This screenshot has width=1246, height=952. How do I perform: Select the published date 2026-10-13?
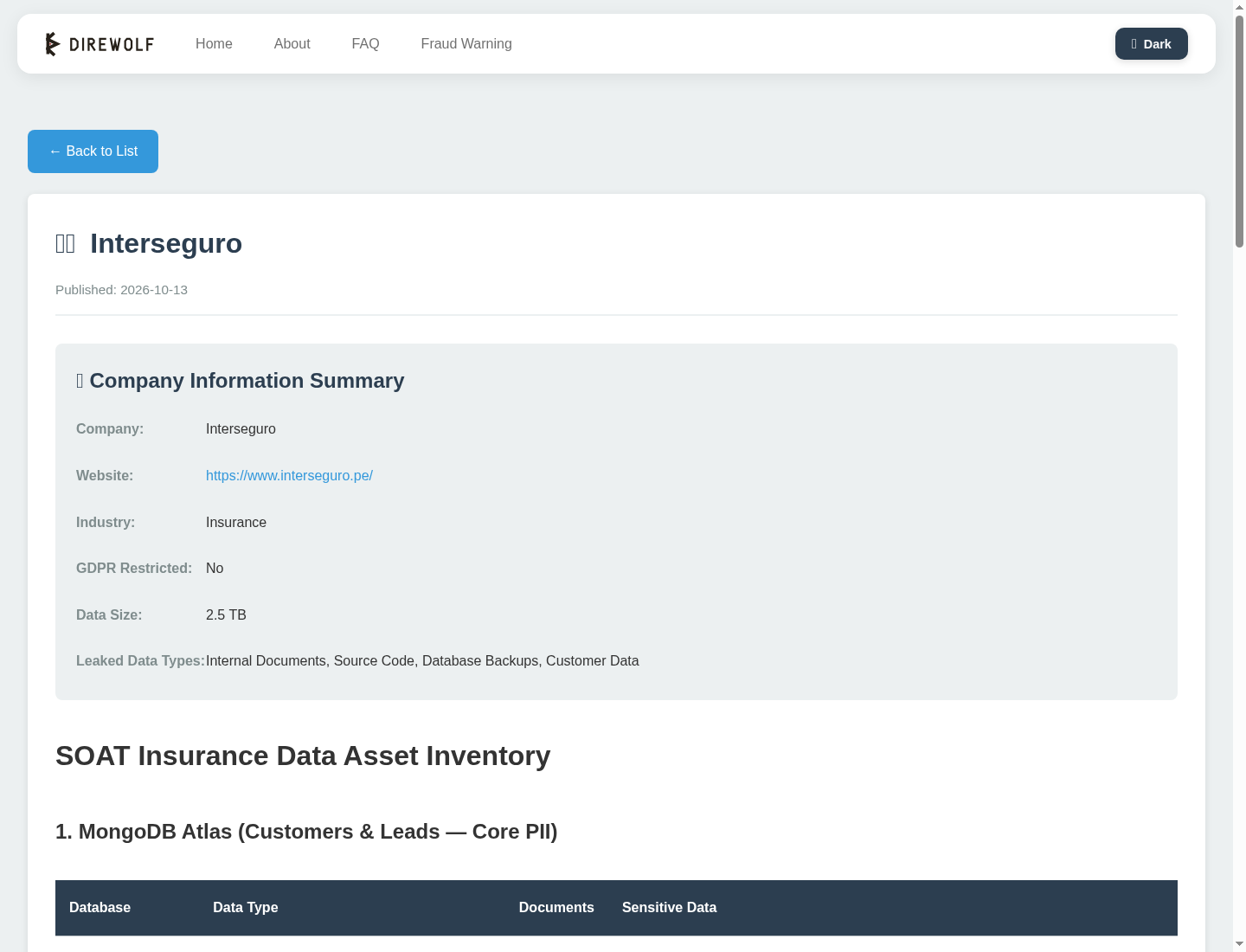click(x=154, y=290)
